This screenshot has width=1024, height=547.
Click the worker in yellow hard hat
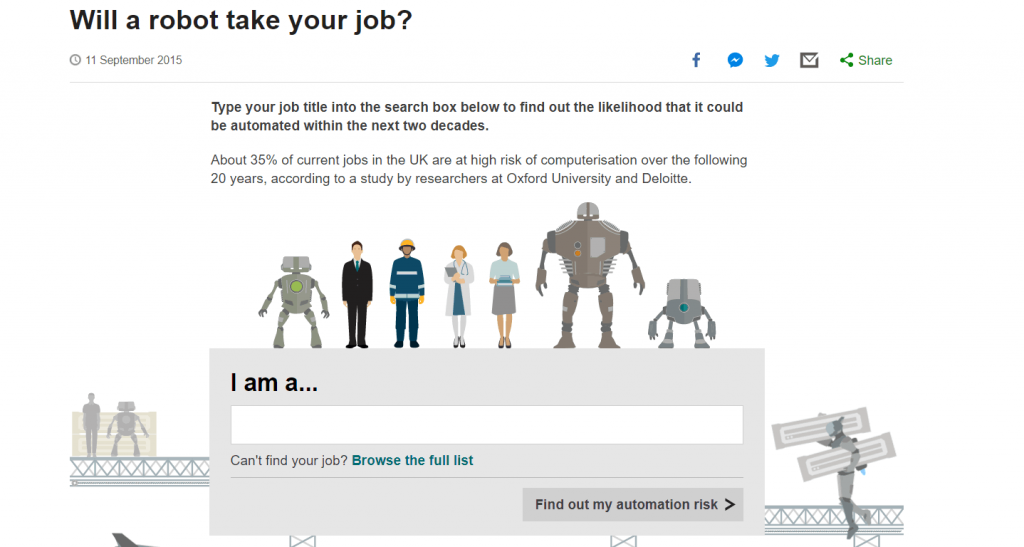click(407, 293)
